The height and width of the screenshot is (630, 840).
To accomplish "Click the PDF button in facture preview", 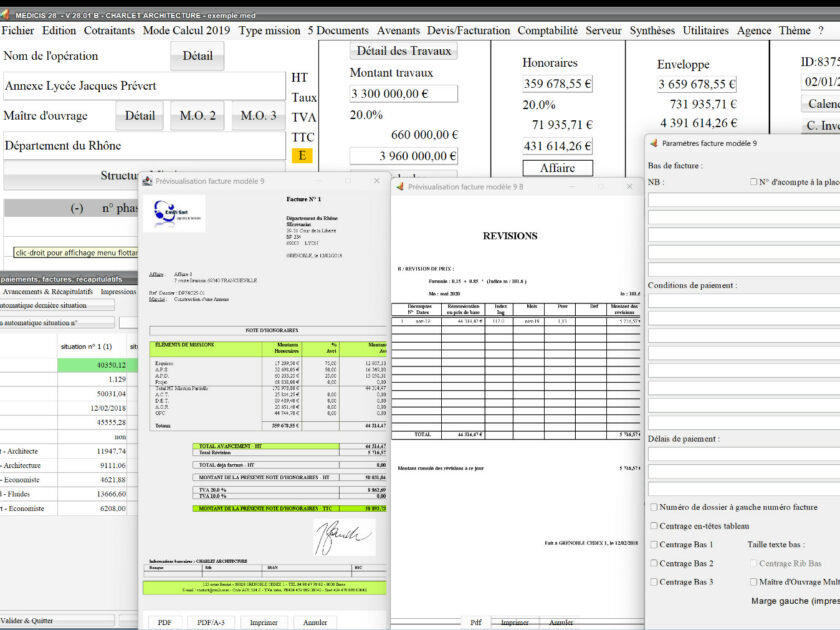I will [x=164, y=622].
